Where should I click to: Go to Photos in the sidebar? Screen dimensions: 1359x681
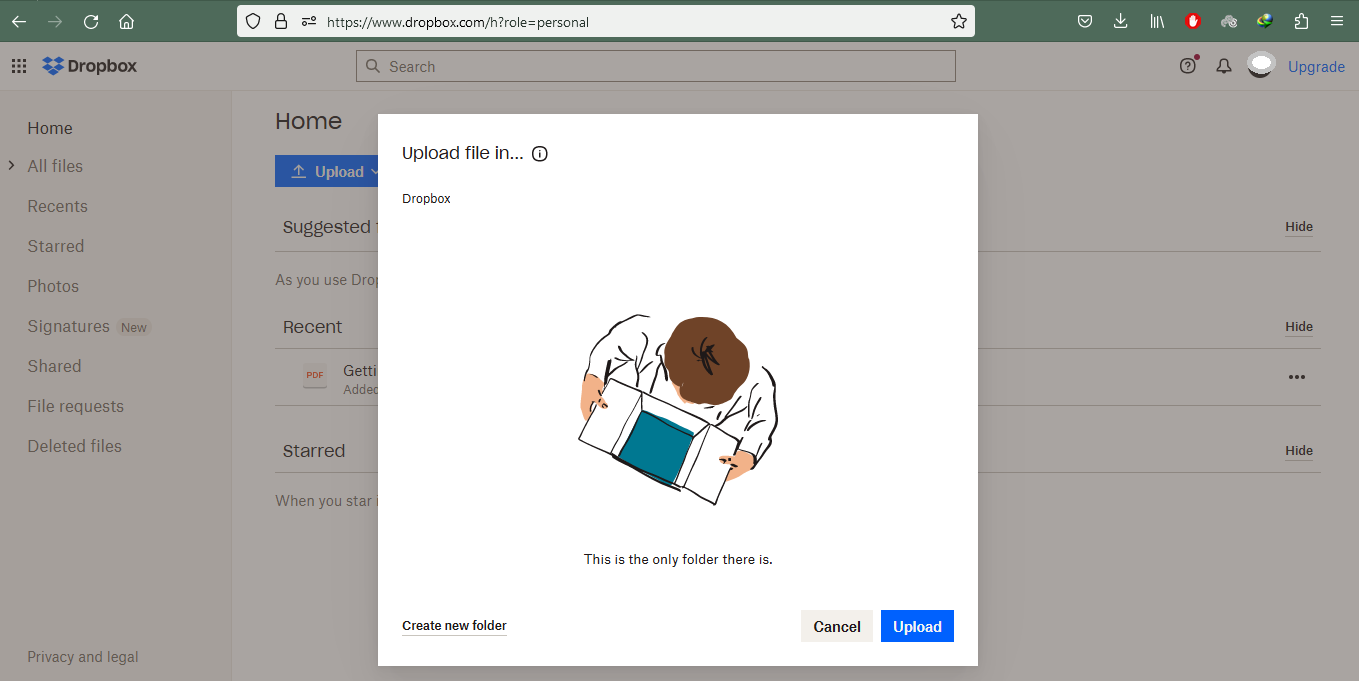click(53, 286)
